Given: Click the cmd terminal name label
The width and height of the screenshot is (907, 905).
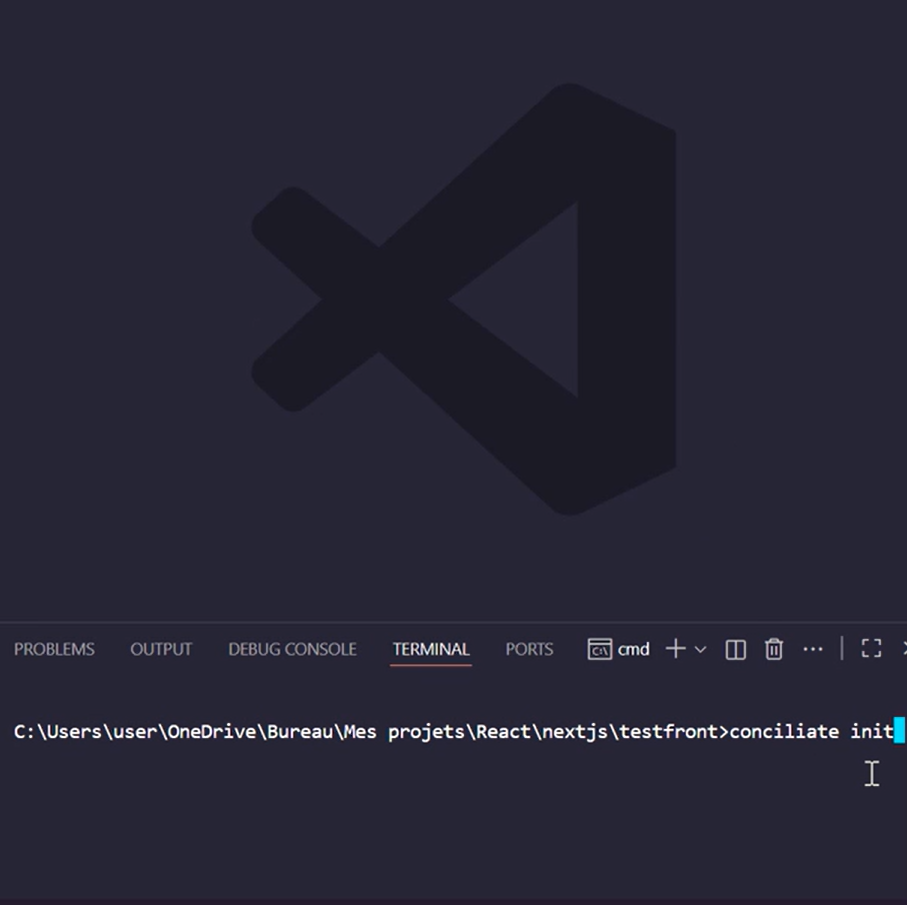Looking at the screenshot, I should click(x=634, y=649).
